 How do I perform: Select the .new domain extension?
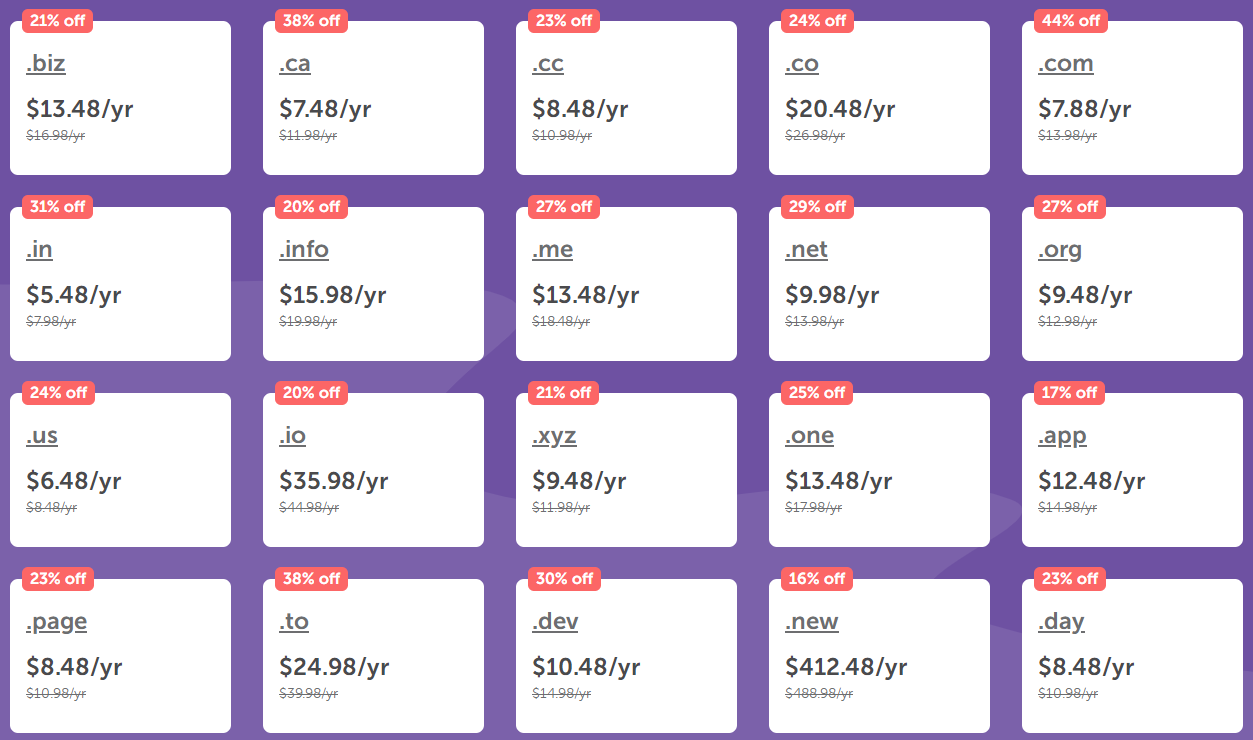point(812,622)
